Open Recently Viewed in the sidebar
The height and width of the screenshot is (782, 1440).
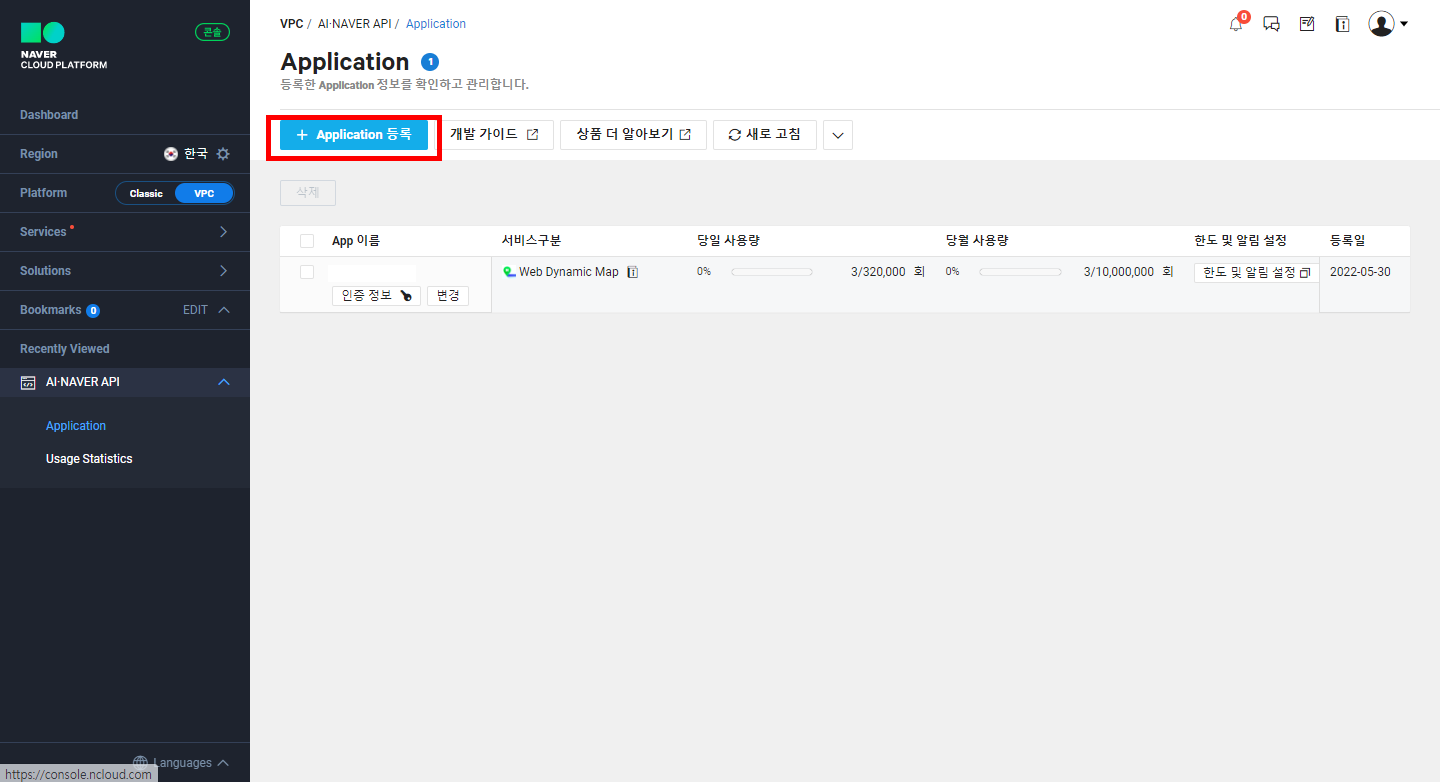(x=65, y=349)
